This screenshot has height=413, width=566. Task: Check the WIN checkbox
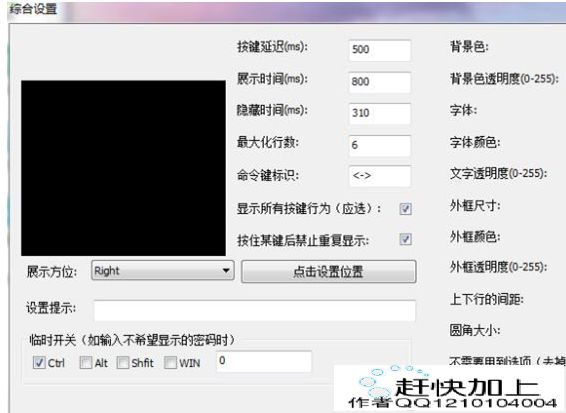tap(170, 362)
